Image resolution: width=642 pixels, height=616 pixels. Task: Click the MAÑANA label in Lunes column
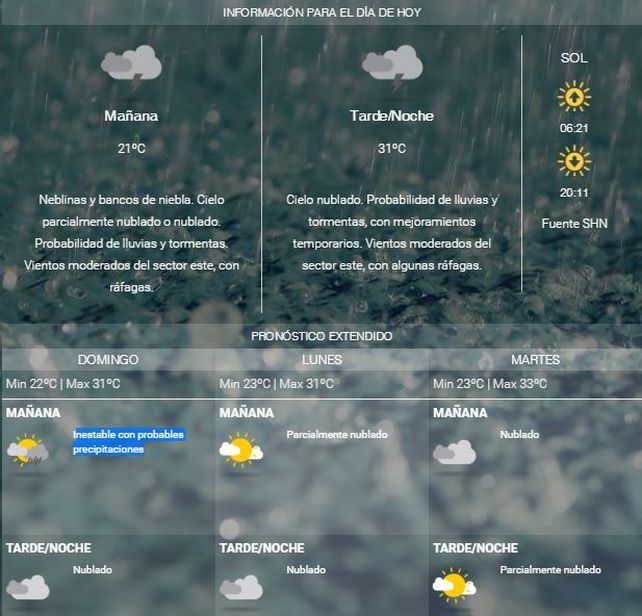[x=246, y=413]
